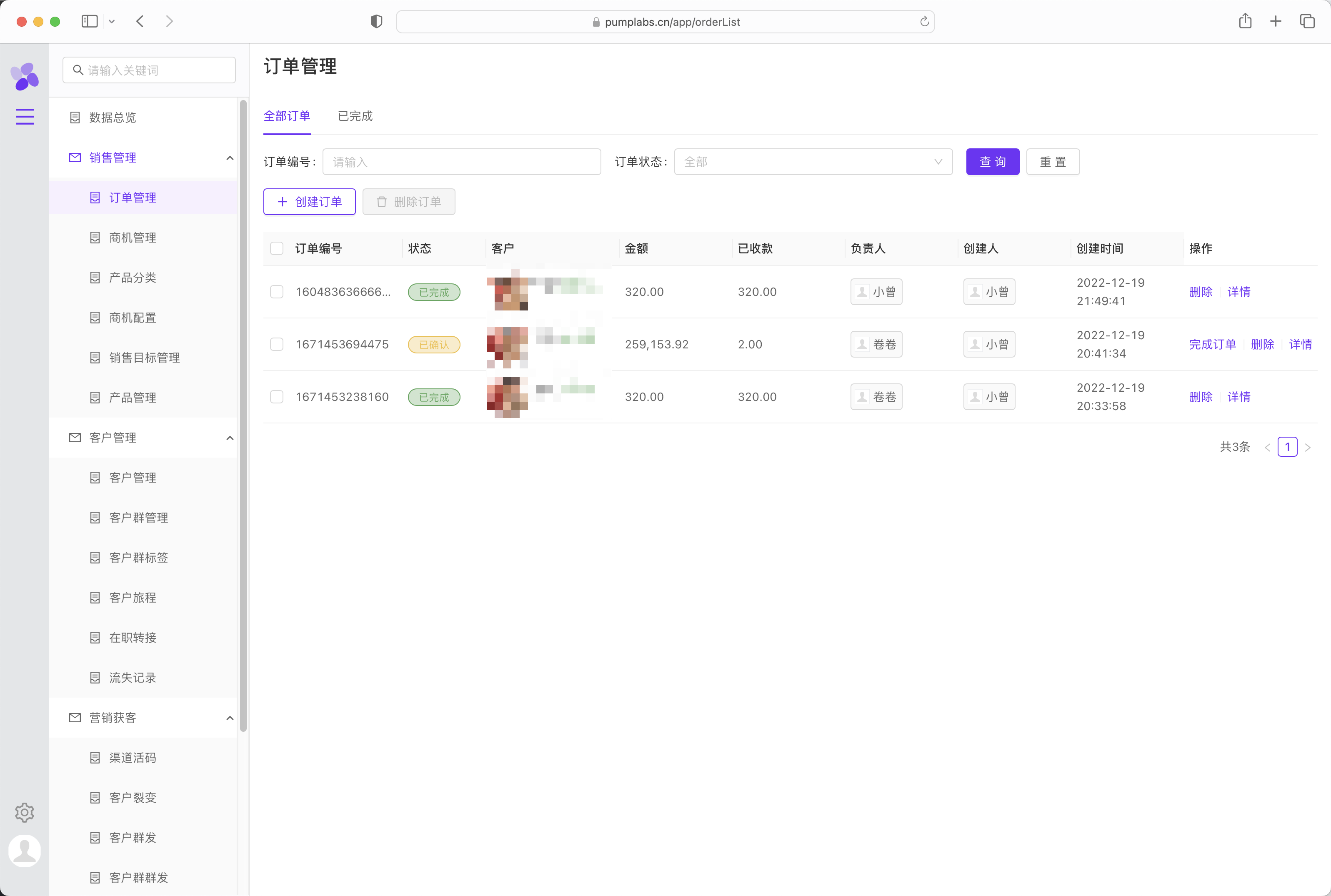Check the row for order 1671453694475
This screenshot has width=1331, height=896.
click(276, 345)
